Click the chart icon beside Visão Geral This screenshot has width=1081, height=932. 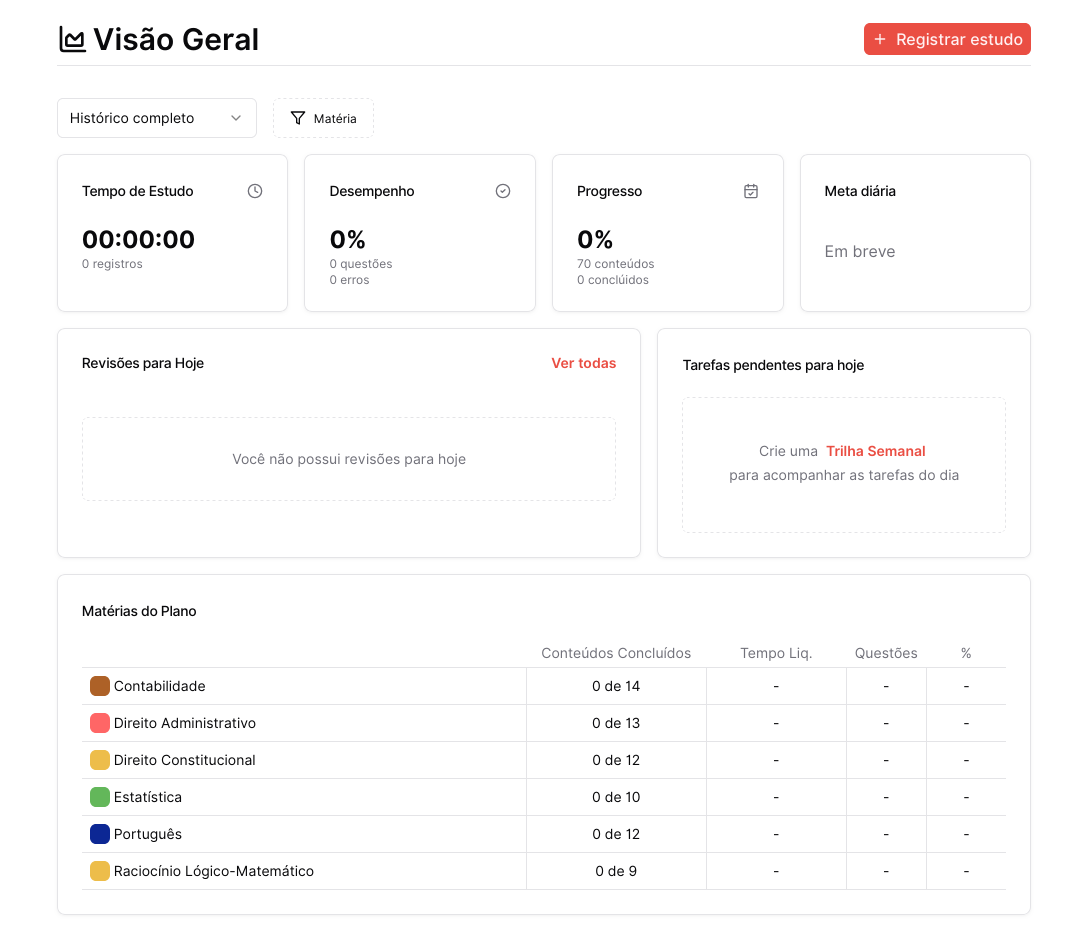[x=72, y=40]
